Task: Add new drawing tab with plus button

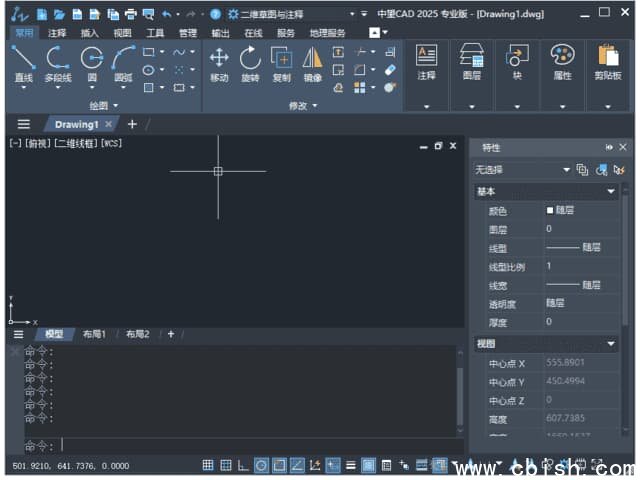Action: click(x=132, y=124)
